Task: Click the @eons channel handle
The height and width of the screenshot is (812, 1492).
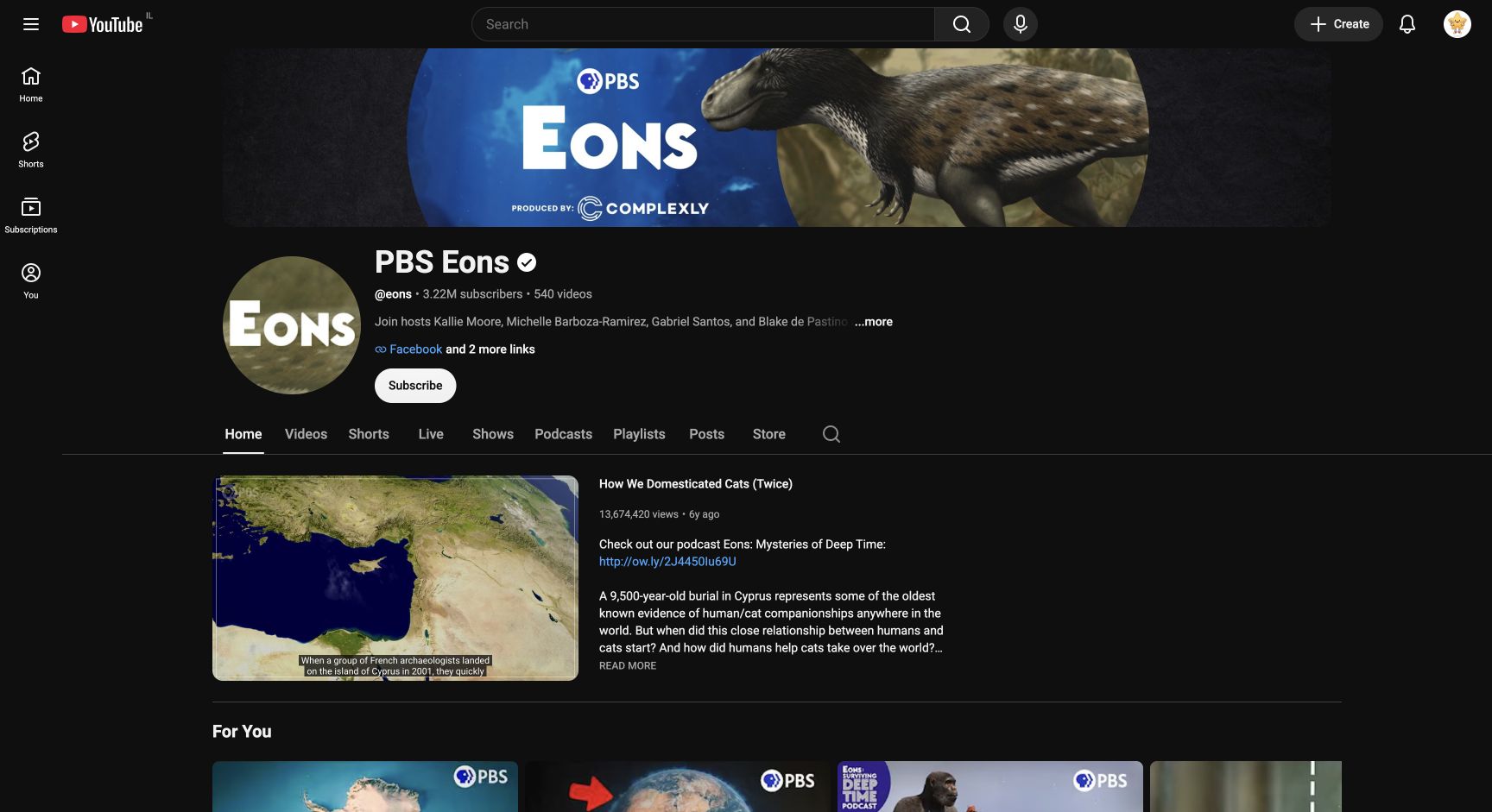Action: 393,294
